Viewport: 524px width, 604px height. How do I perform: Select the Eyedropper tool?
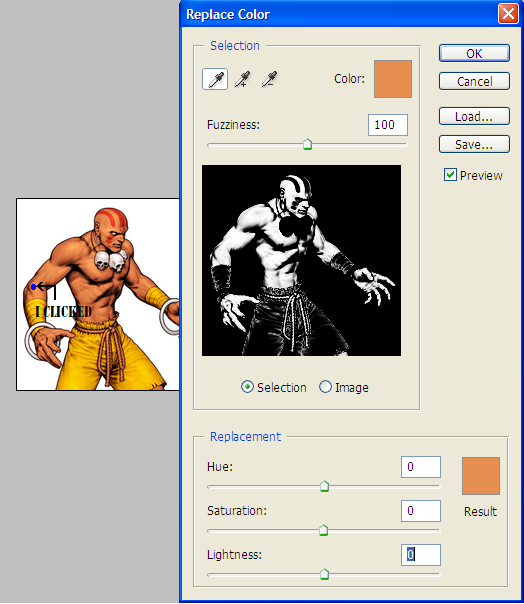pyautogui.click(x=215, y=79)
